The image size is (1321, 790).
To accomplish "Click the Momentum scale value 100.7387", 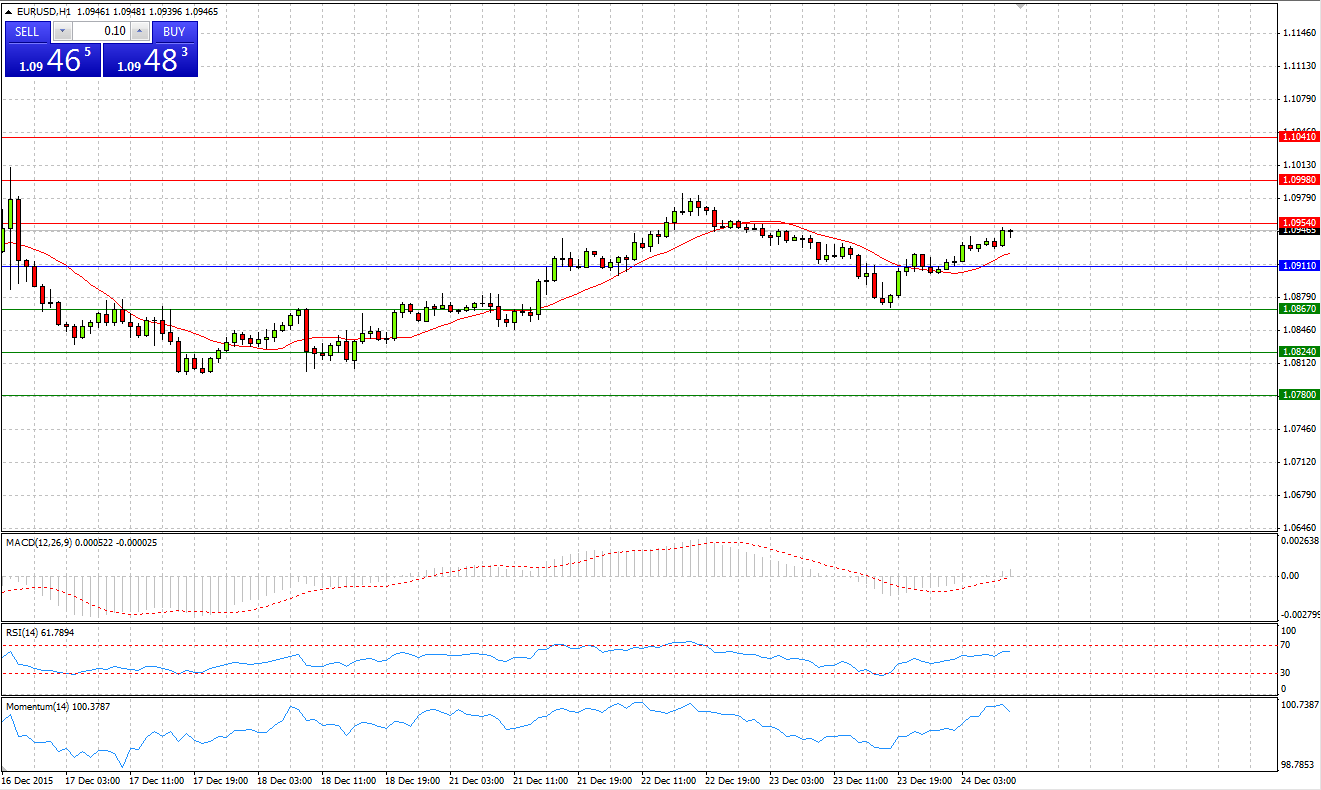I will [x=1301, y=706].
